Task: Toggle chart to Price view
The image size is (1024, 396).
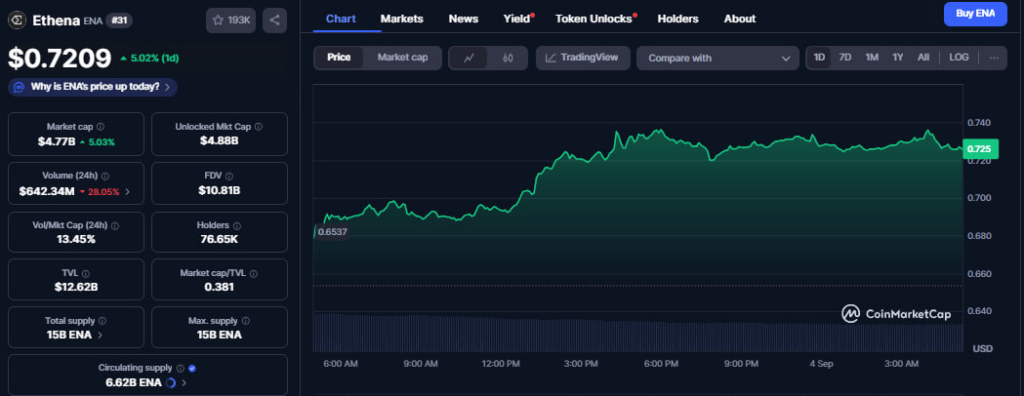Action: point(339,58)
